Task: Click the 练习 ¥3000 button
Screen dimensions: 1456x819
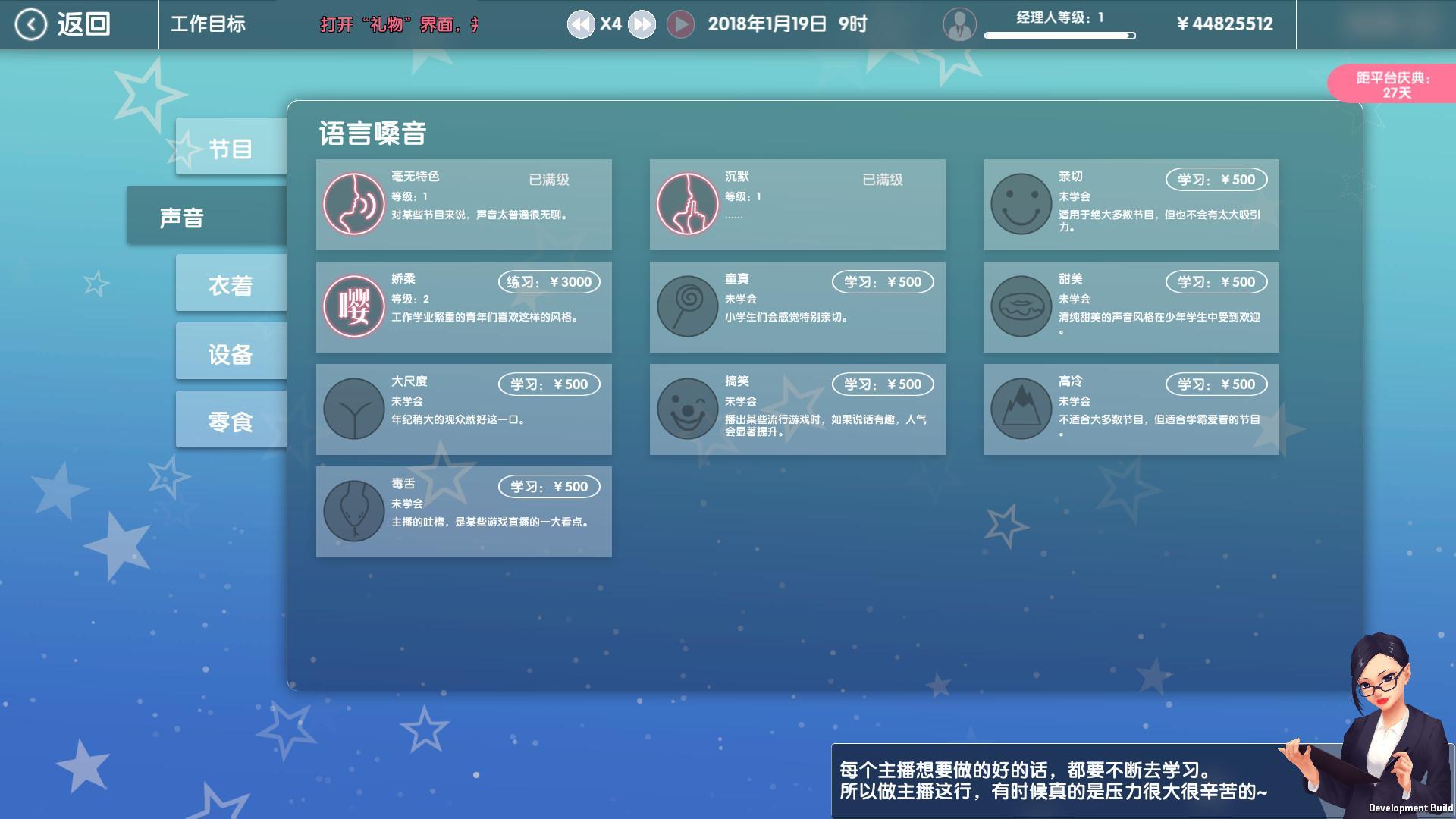Action: point(549,282)
